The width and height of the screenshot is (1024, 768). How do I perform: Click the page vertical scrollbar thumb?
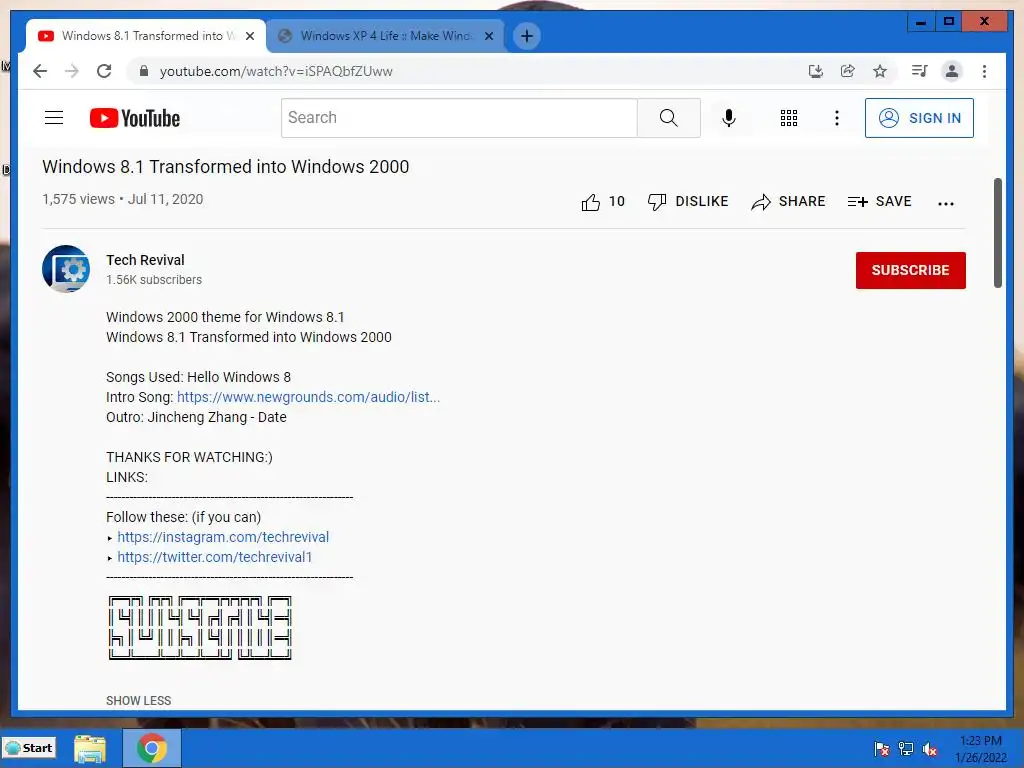coord(997,232)
